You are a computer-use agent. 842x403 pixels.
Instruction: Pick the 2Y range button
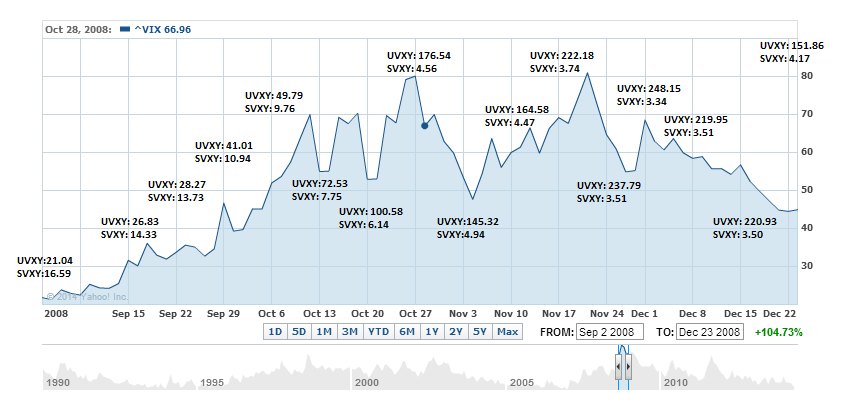[x=456, y=332]
